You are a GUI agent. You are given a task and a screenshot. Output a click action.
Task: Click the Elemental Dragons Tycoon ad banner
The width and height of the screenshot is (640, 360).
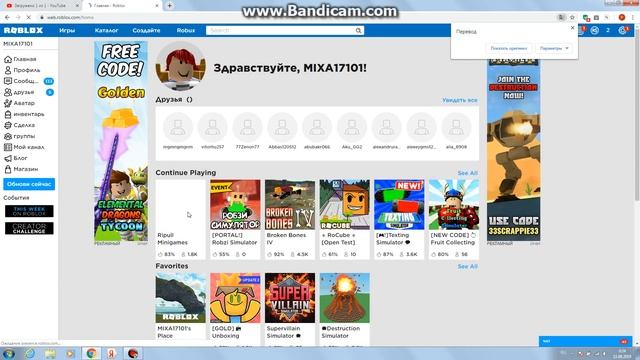click(121, 141)
